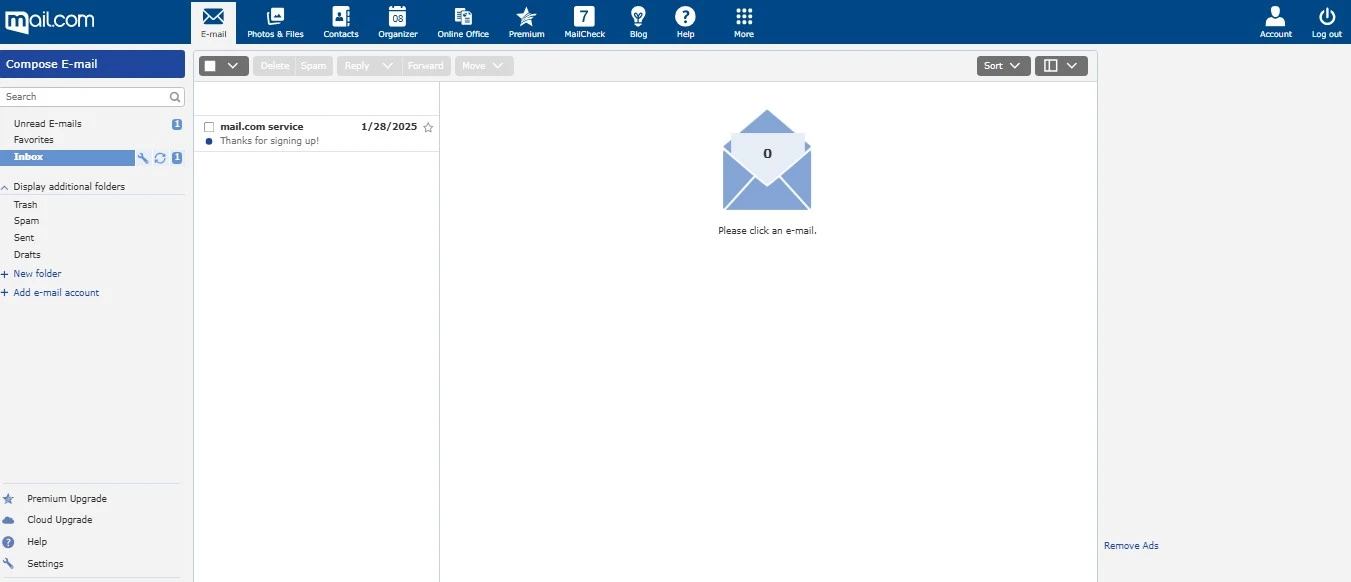Check the mail.com service email checkbox
Image resolution: width=1351 pixels, height=582 pixels.
tap(209, 127)
